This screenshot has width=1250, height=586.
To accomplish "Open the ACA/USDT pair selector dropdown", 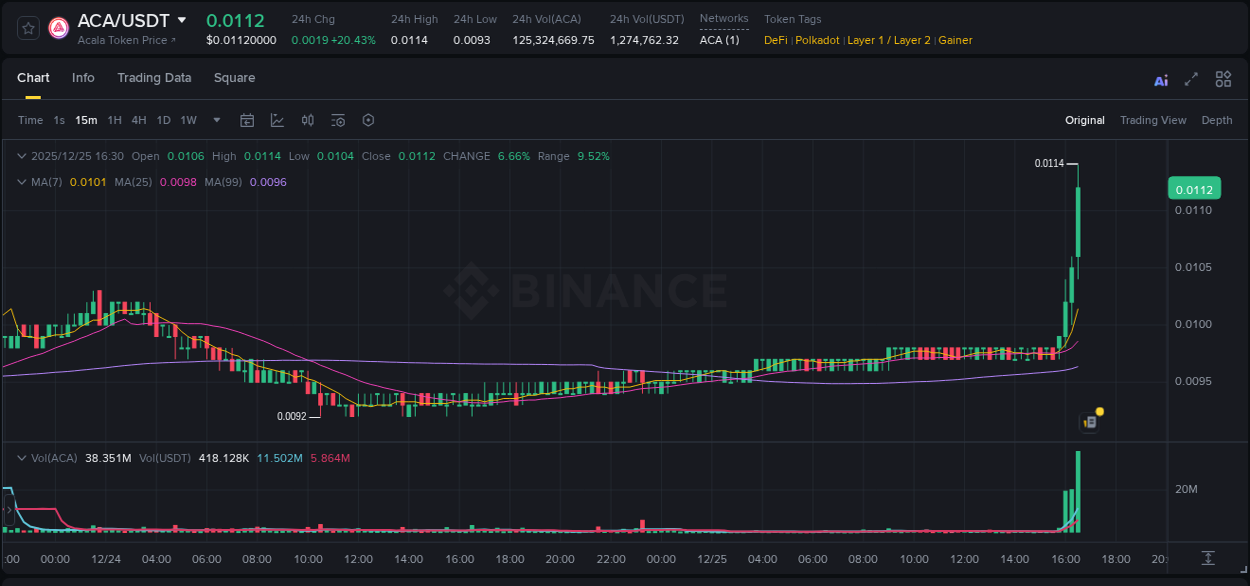I will pos(183,19).
